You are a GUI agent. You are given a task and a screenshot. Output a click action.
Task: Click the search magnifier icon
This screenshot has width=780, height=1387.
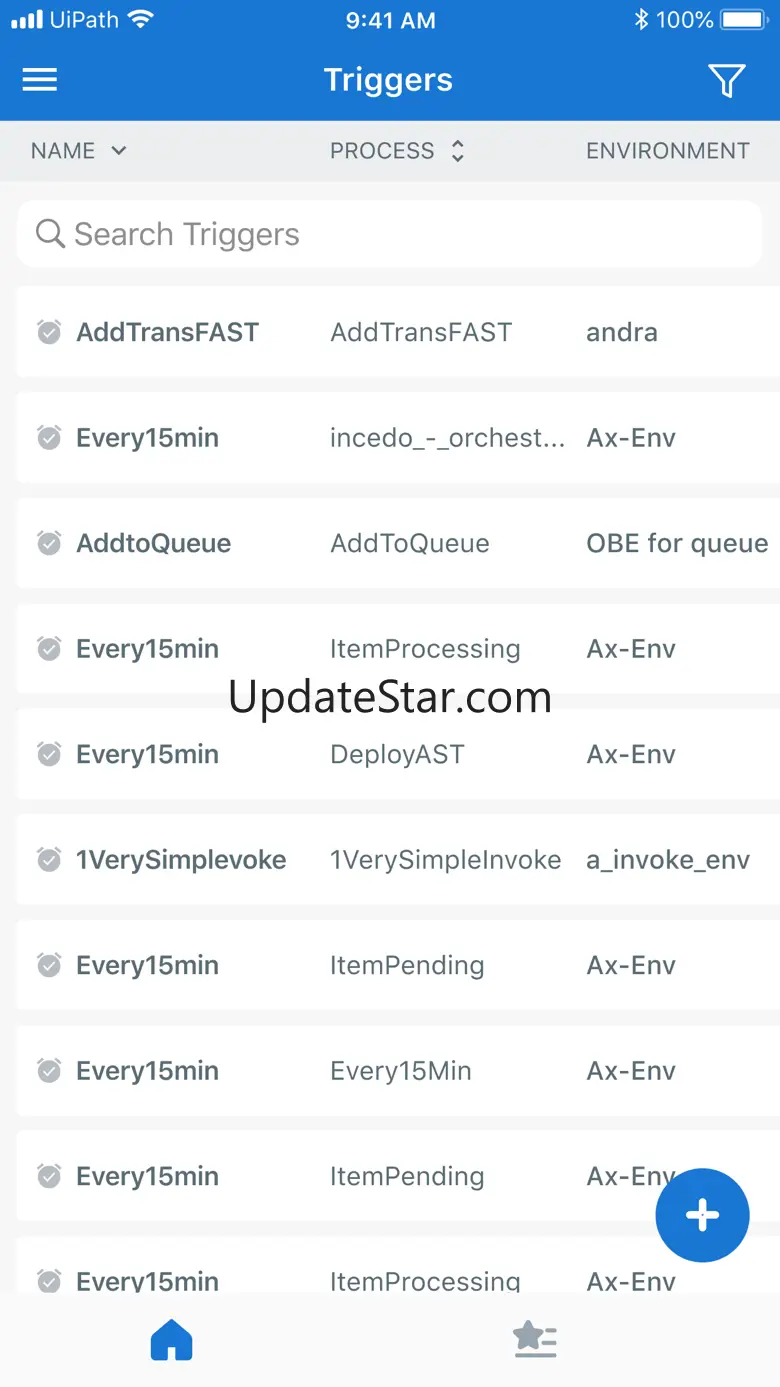[50, 234]
